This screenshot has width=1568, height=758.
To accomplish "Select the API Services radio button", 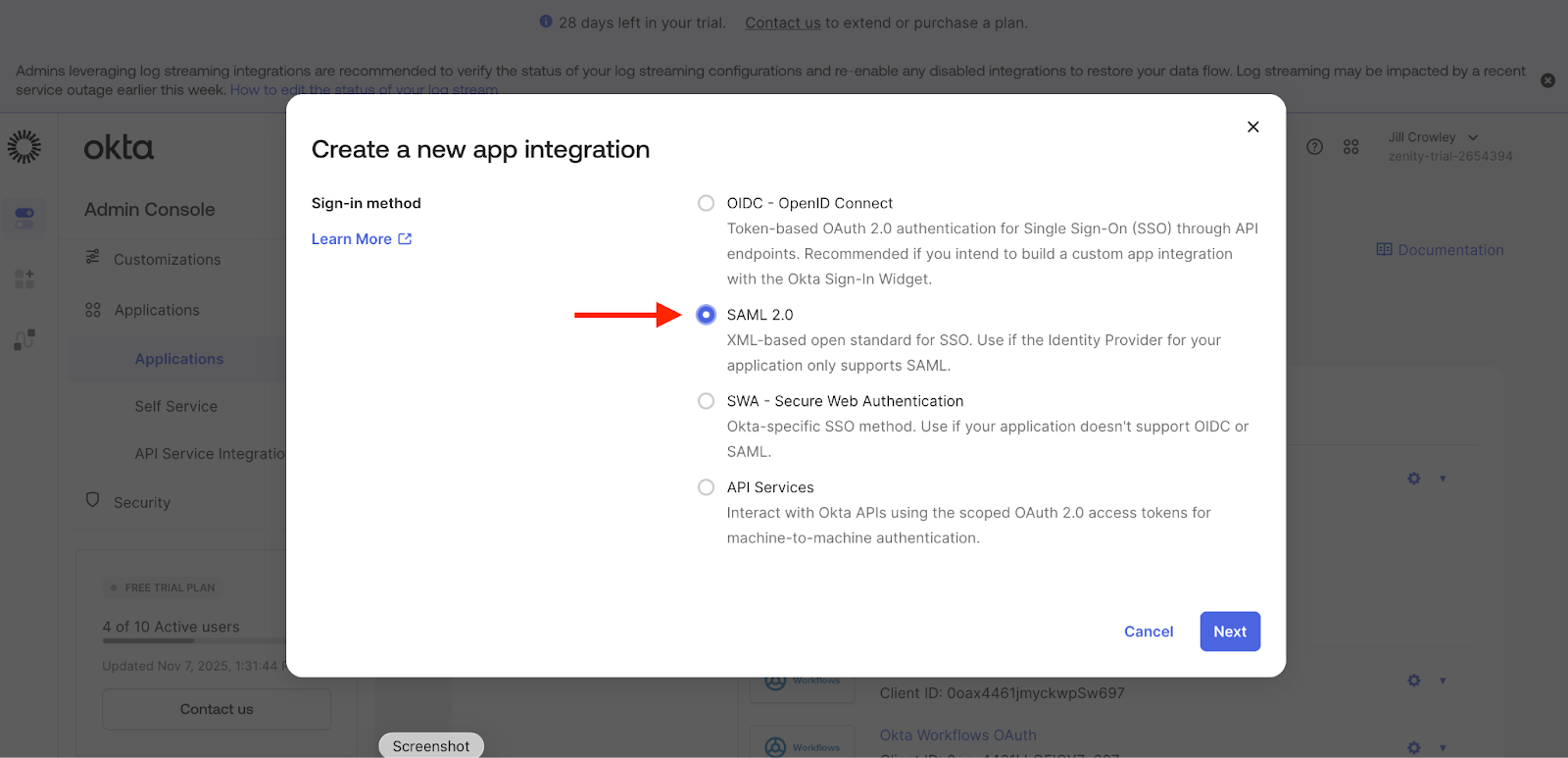I will click(706, 487).
